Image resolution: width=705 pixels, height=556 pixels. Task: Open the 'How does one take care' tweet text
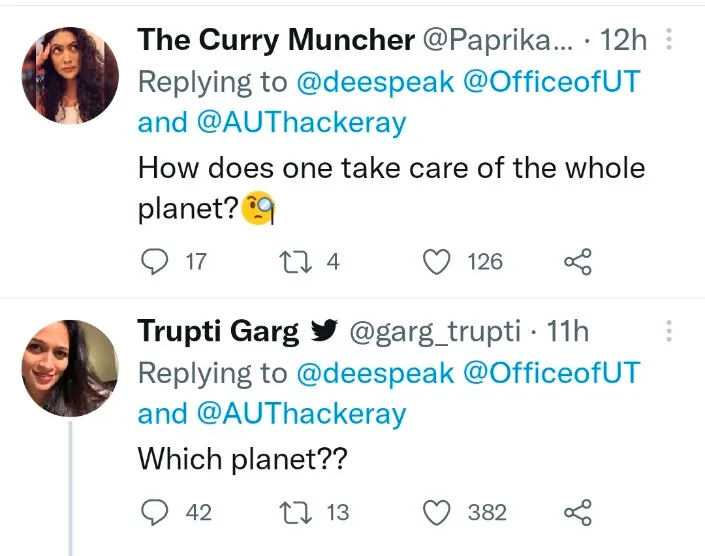pos(391,188)
